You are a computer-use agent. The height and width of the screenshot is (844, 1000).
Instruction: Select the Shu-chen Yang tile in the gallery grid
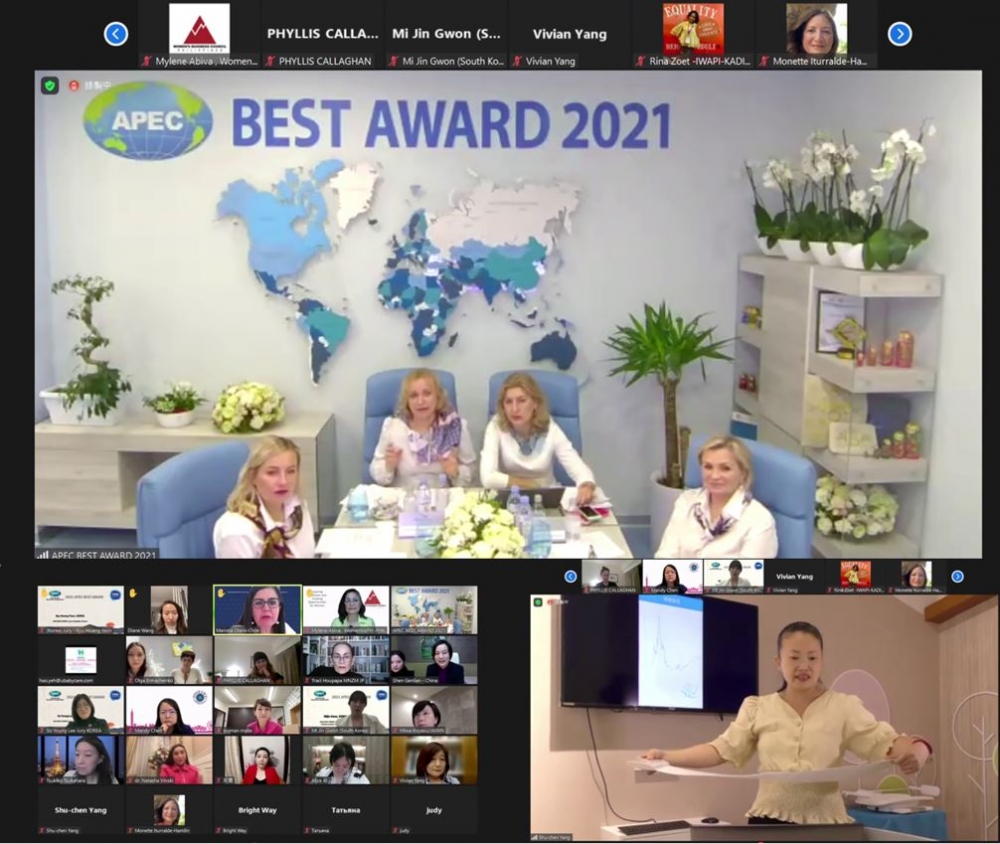(x=81, y=811)
